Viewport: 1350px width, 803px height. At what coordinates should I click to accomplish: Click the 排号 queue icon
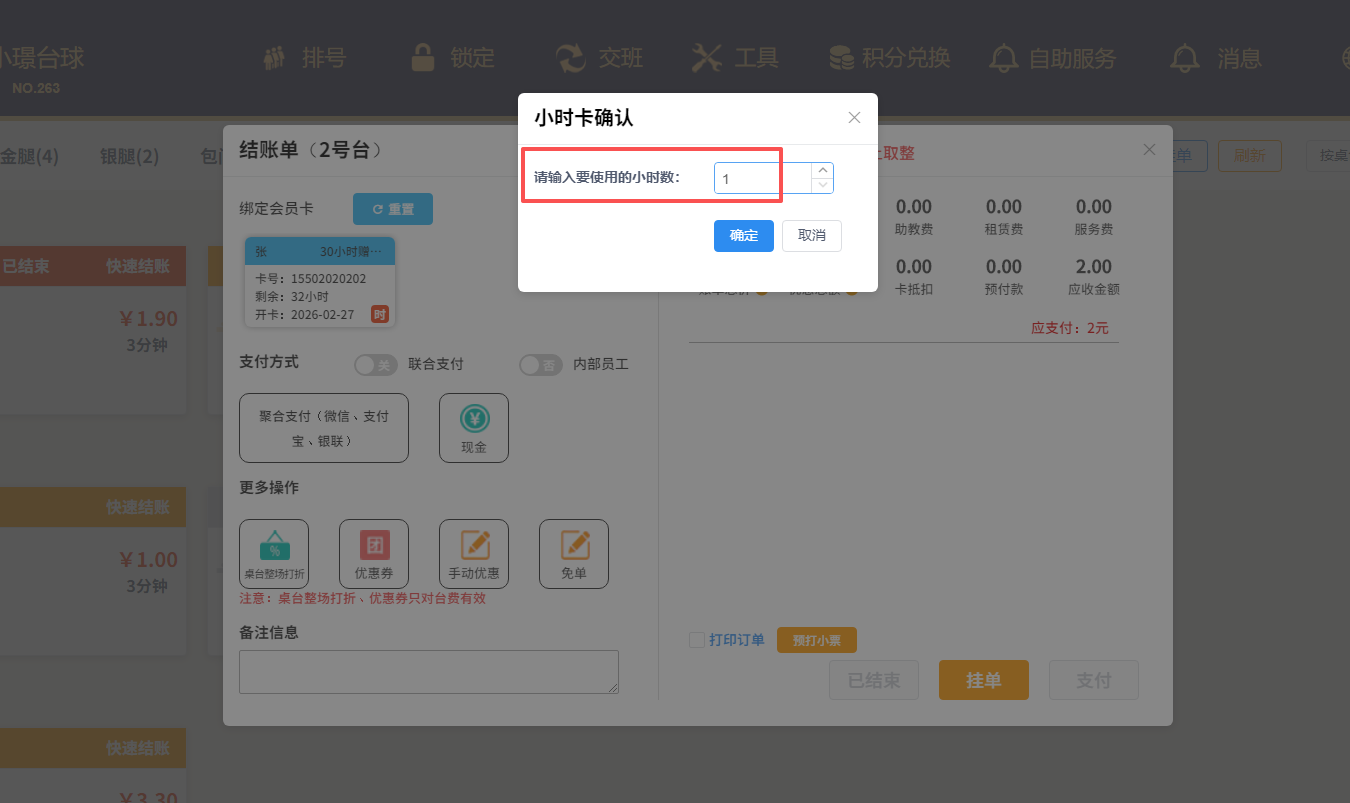pyautogui.click(x=274, y=58)
